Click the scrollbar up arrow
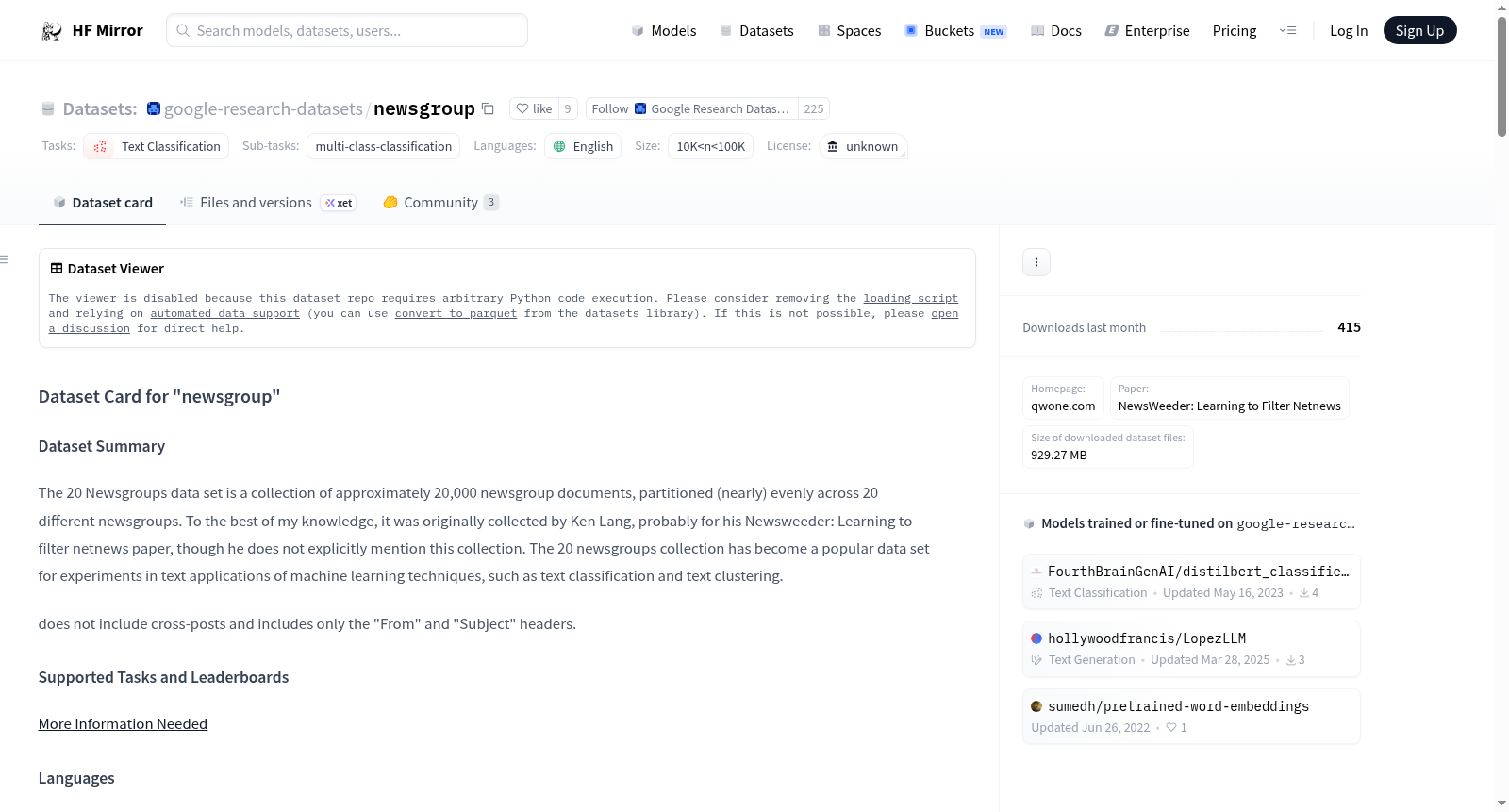This screenshot has width=1509, height=812. pos(1501,8)
